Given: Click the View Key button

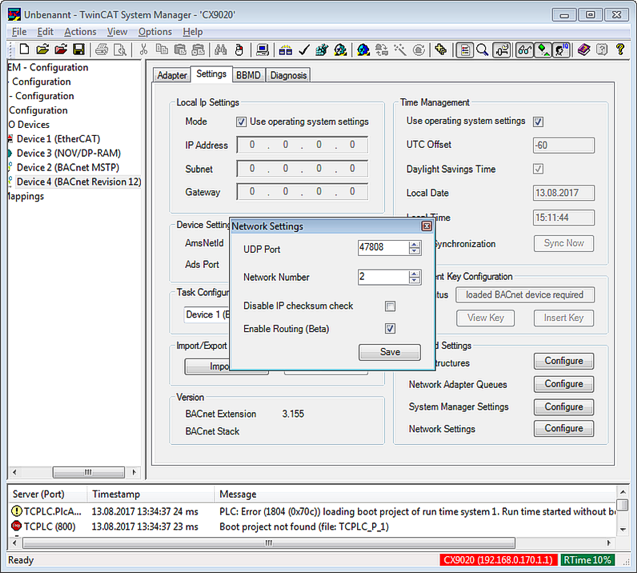Looking at the screenshot, I should click(485, 318).
